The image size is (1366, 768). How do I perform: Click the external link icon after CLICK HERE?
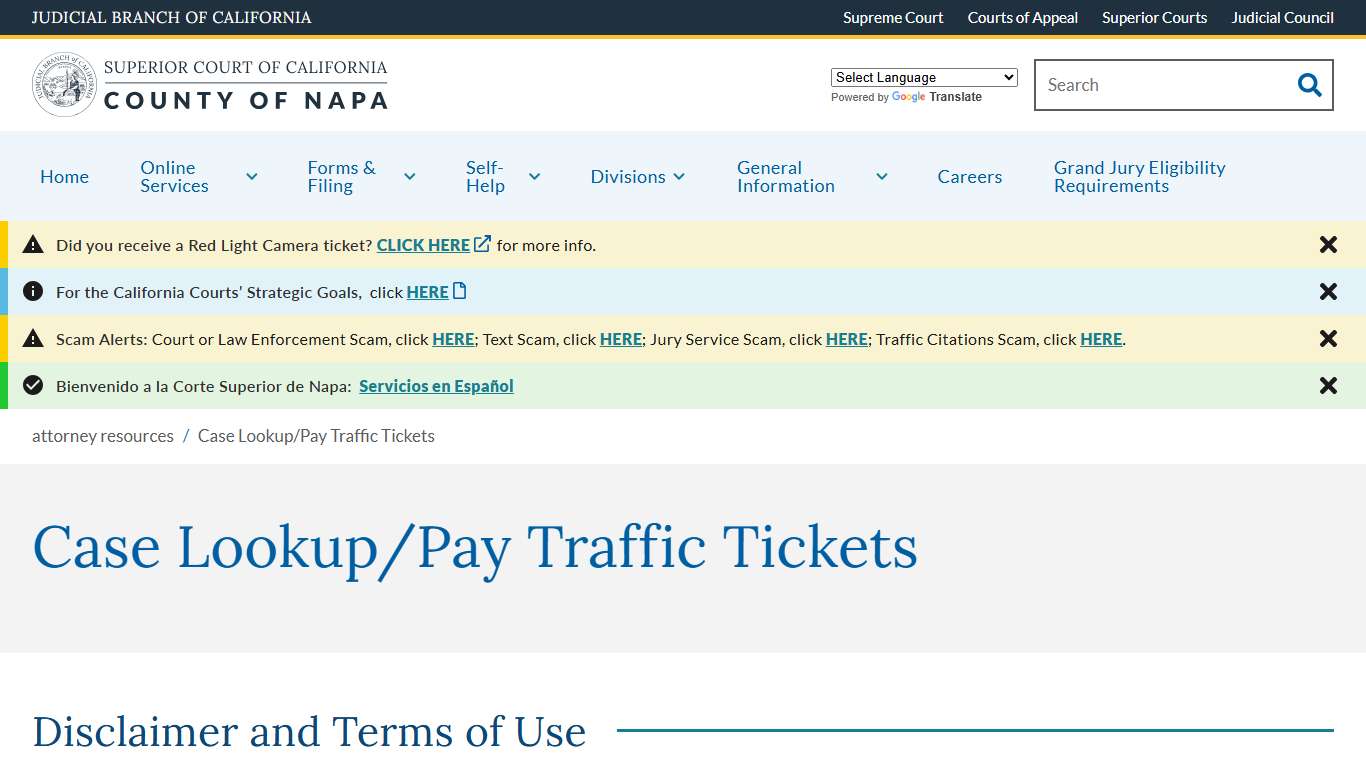coord(482,242)
